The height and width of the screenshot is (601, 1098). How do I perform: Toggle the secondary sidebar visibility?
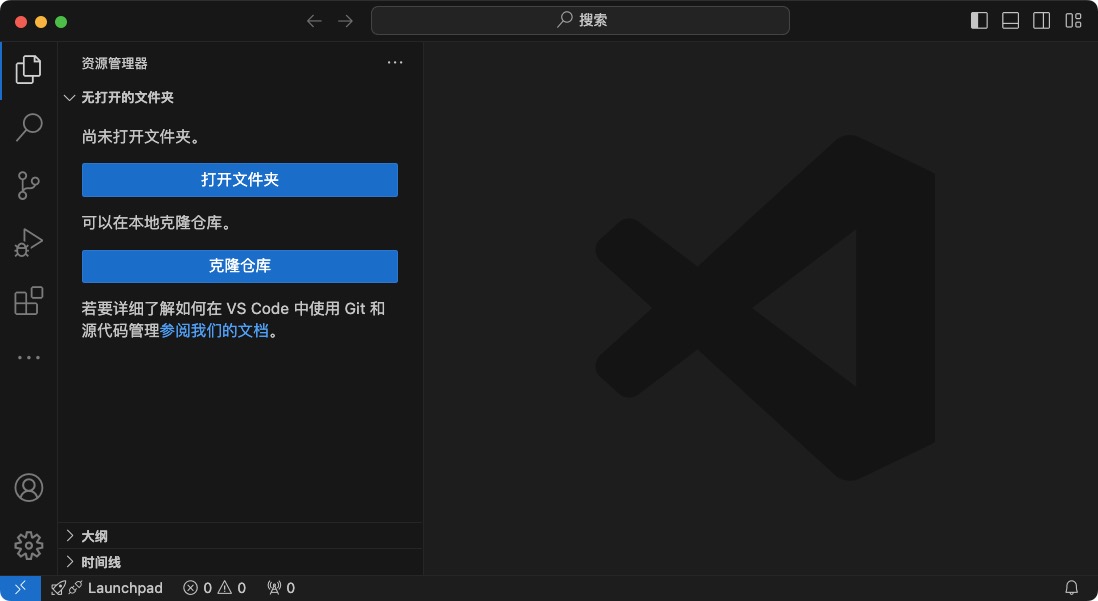coord(1041,20)
